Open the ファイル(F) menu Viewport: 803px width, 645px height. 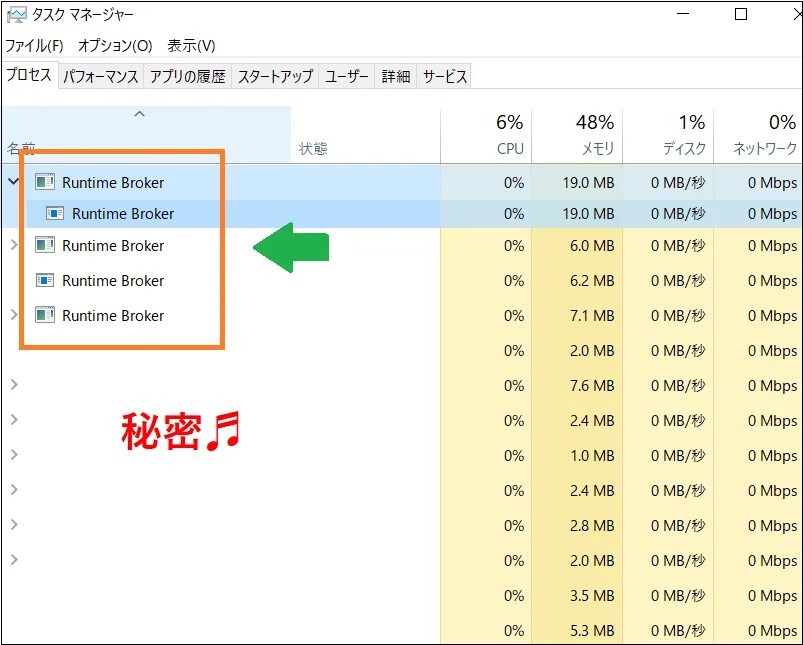coord(34,46)
